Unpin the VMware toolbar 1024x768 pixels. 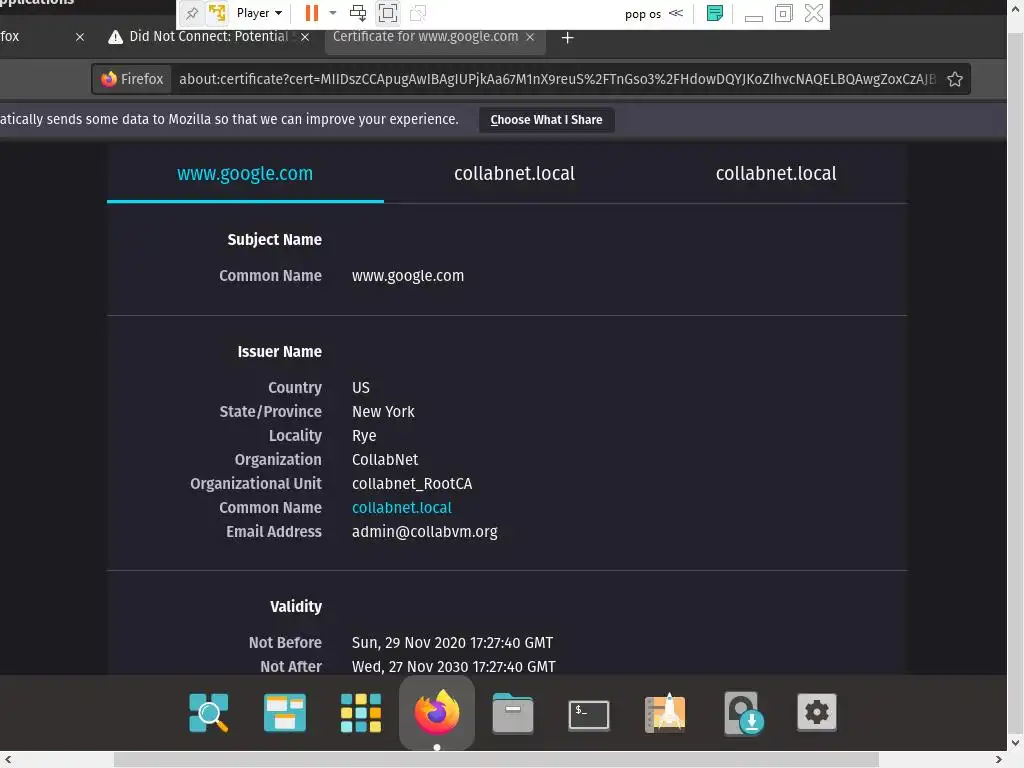192,13
